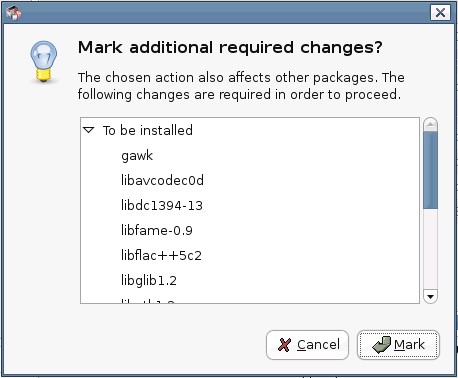Click the package list scrollbar thumb
This screenshot has height=378, width=458.
click(x=430, y=170)
